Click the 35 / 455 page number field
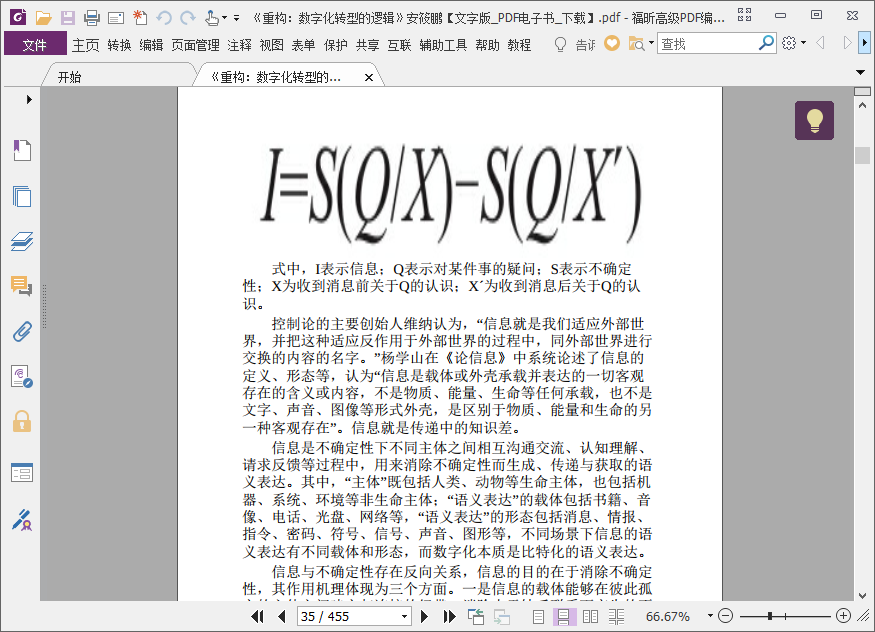 coord(348,616)
